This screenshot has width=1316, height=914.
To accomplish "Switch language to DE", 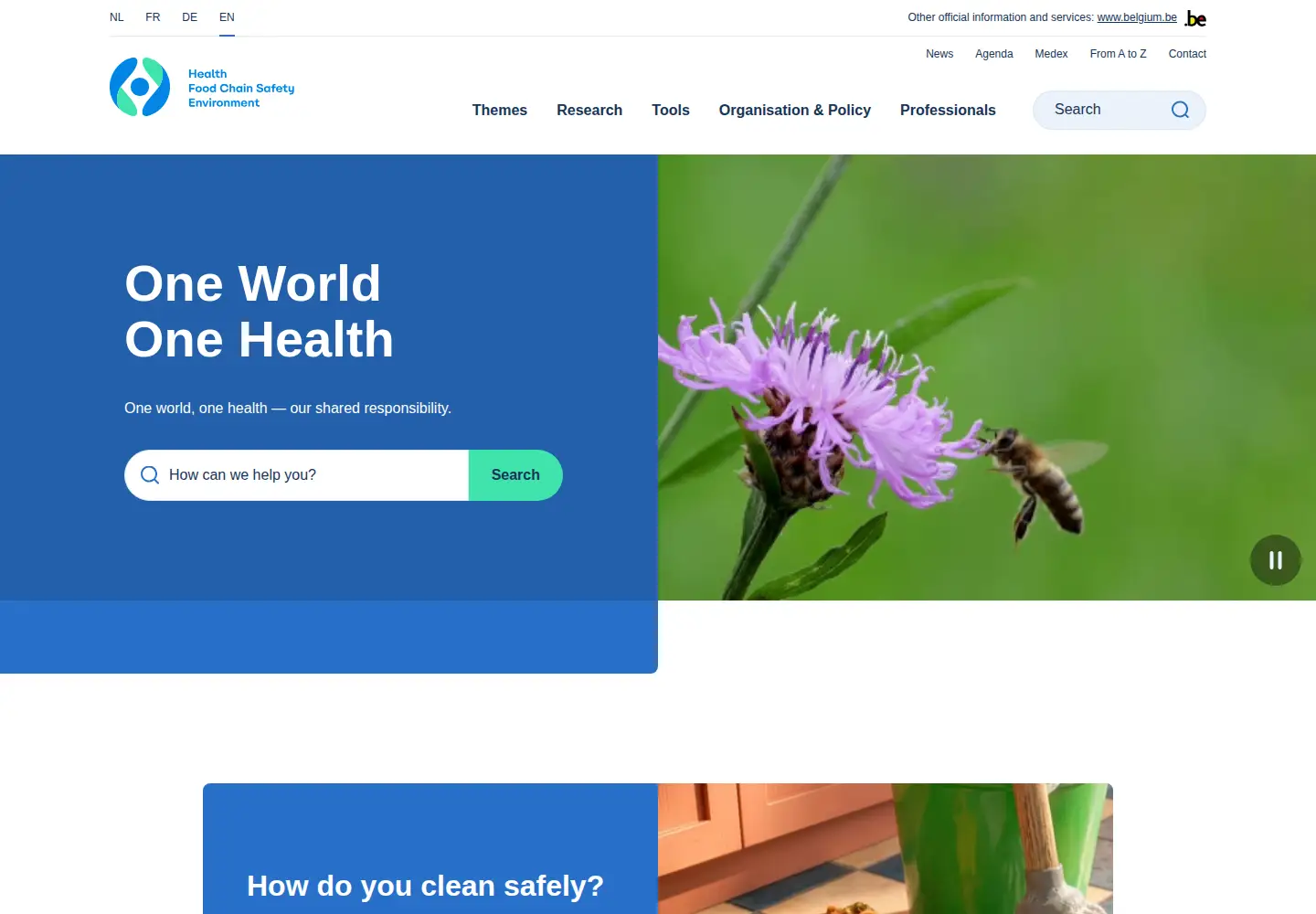I will [189, 17].
